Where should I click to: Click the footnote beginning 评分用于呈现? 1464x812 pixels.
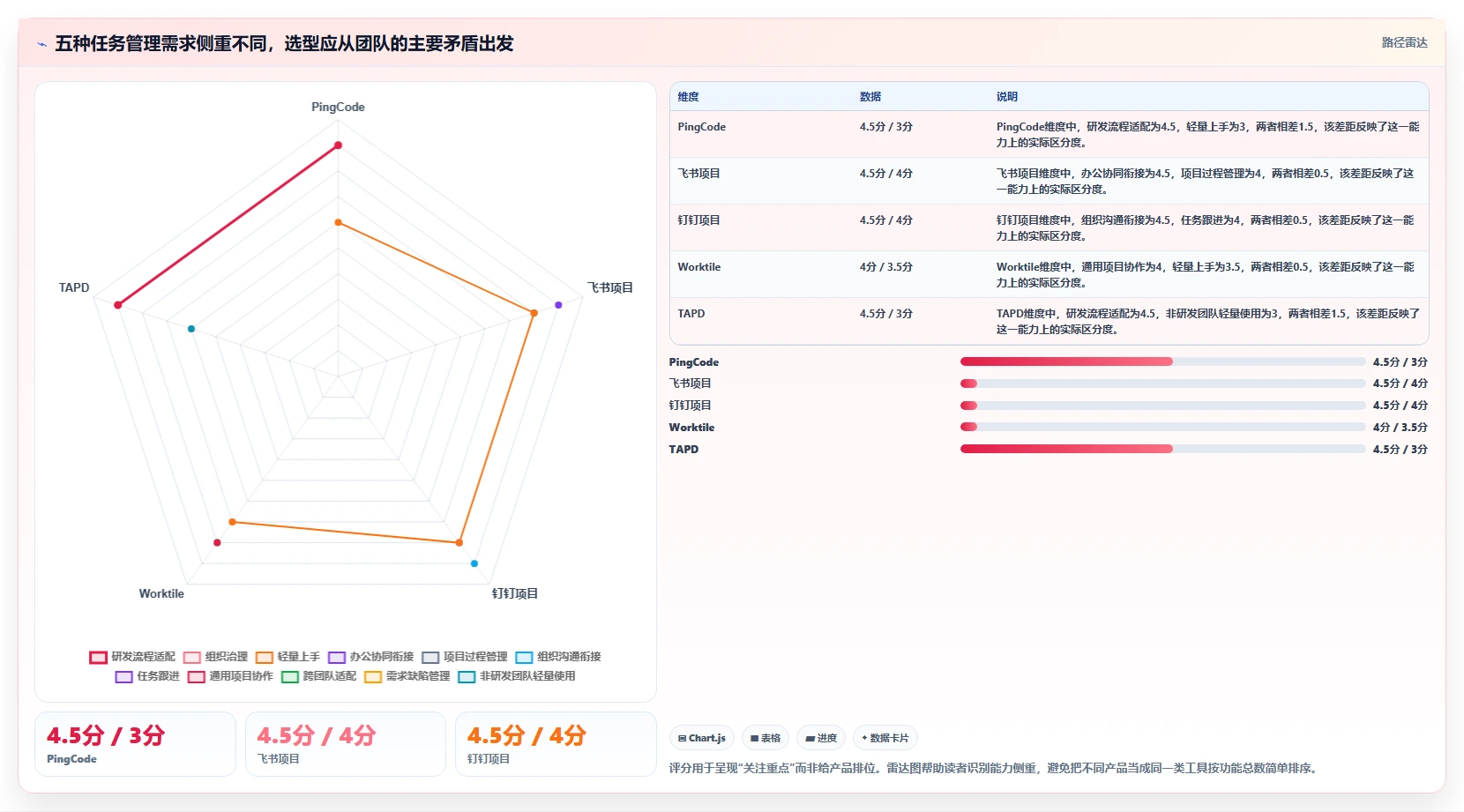tap(995, 769)
